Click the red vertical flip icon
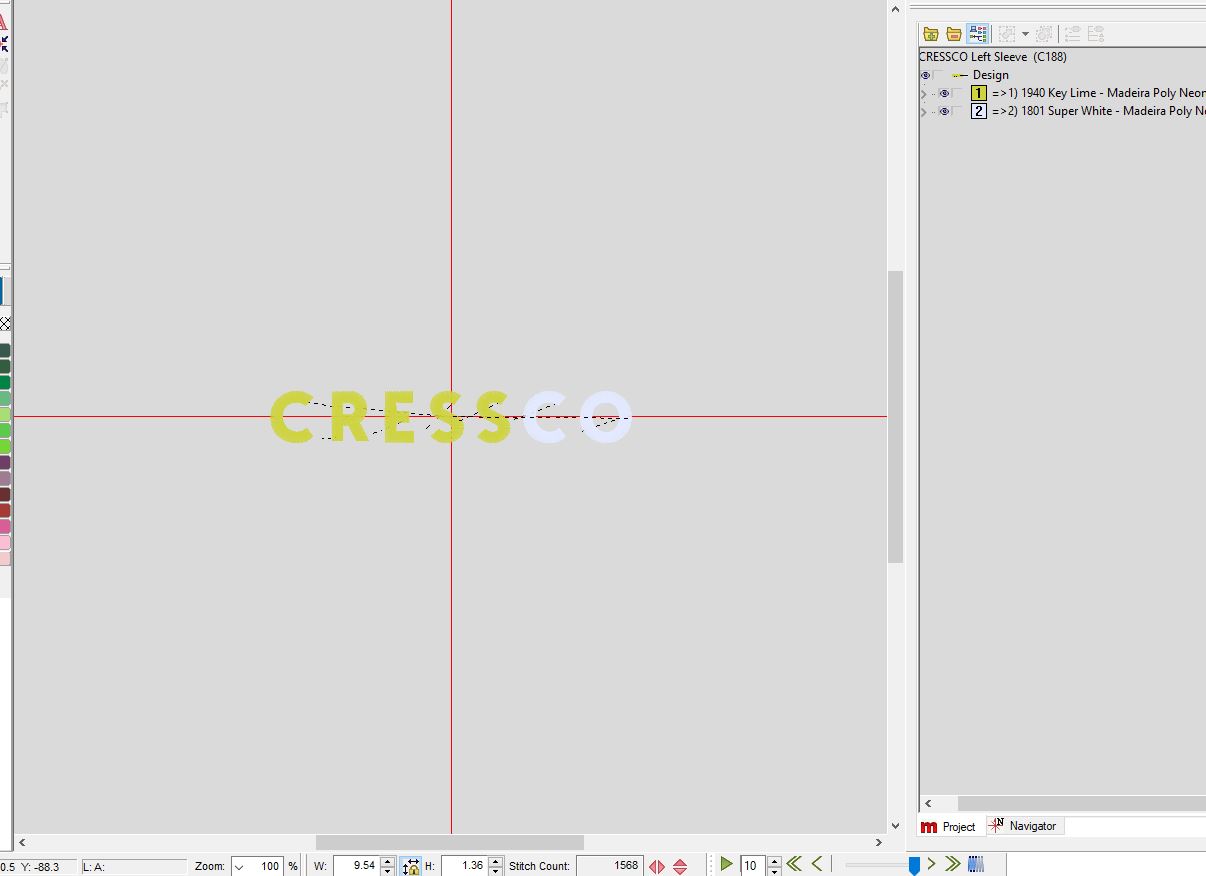Screen dimensions: 1206x876 (680, 866)
